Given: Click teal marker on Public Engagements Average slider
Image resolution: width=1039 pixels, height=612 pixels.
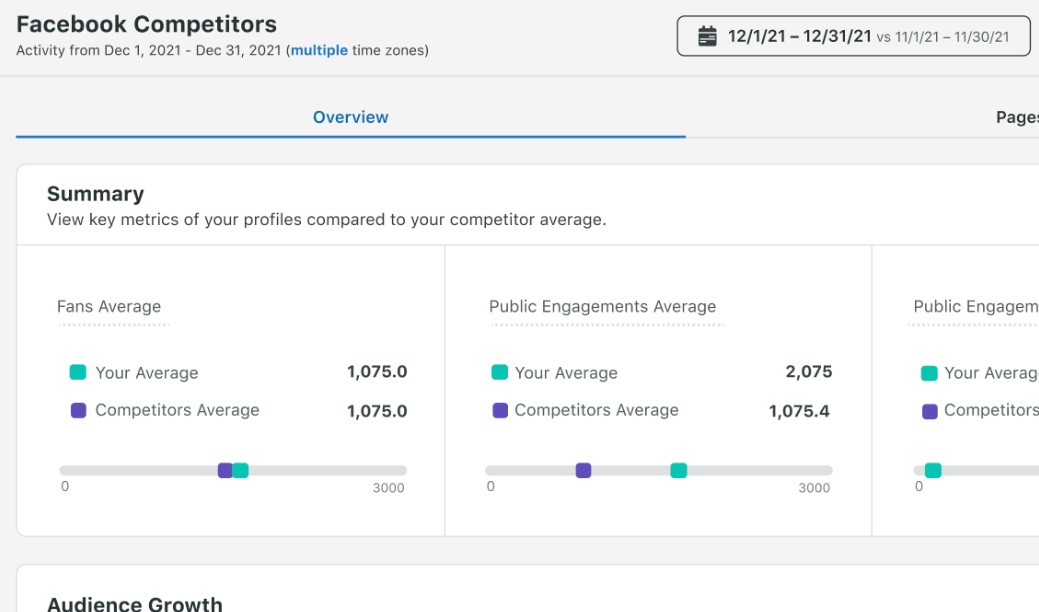Looking at the screenshot, I should pos(679,470).
